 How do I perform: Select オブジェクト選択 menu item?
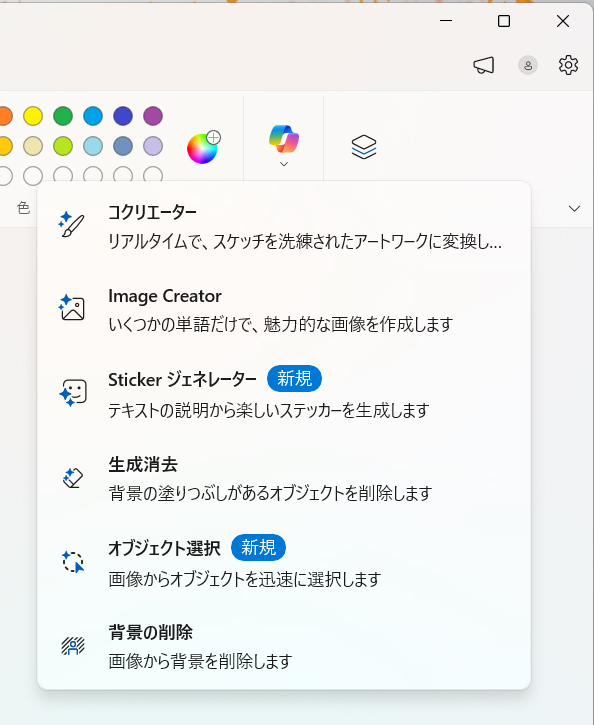pyautogui.click(x=284, y=562)
